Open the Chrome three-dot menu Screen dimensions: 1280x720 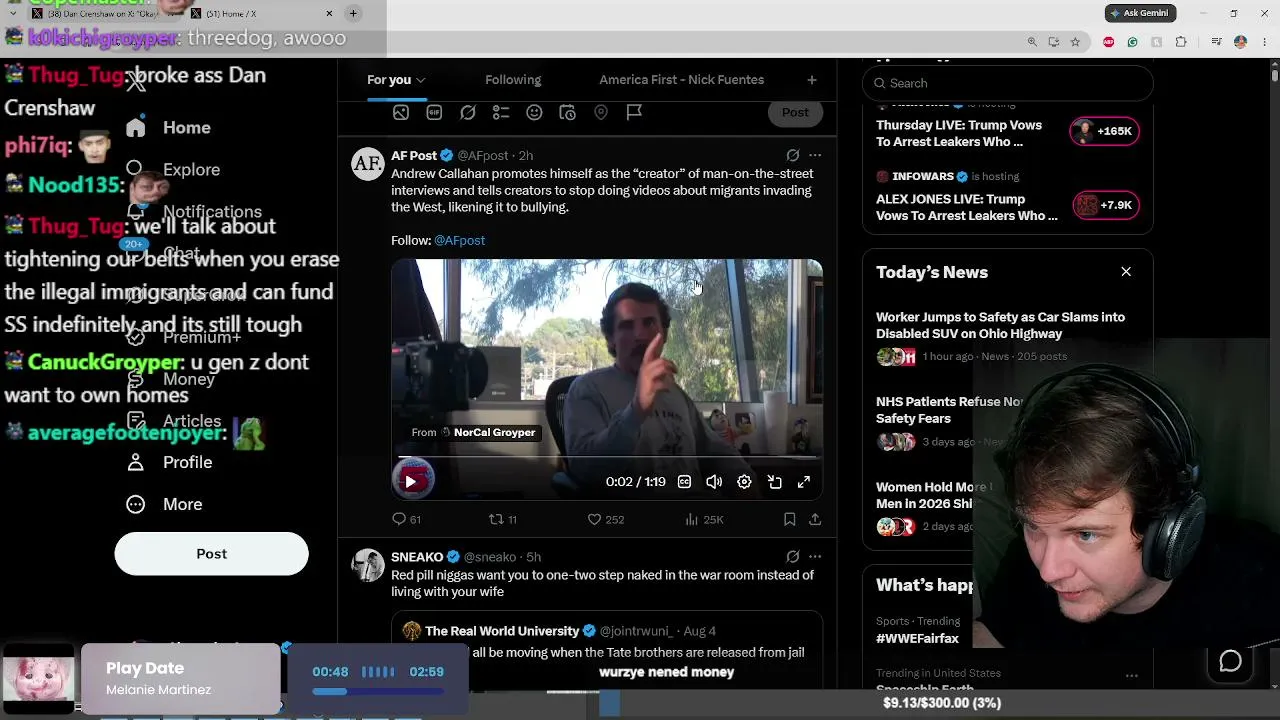pyautogui.click(x=1264, y=42)
